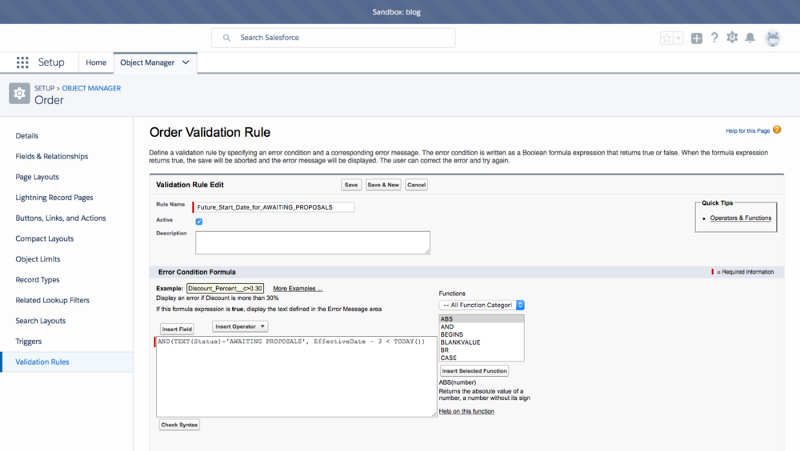Click the Order object gear icon

coord(19,93)
